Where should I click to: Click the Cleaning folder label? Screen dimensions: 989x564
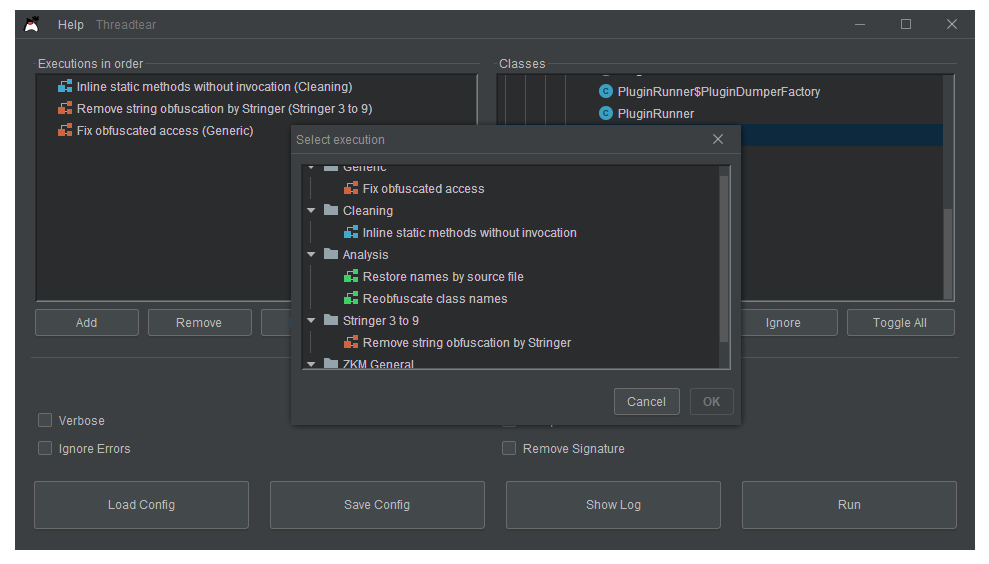[368, 211]
